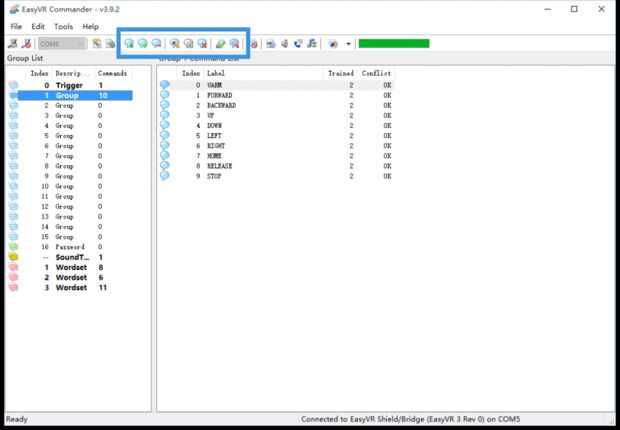620x430 pixels.
Task: Select the Password group at index 16
Action: [69, 247]
